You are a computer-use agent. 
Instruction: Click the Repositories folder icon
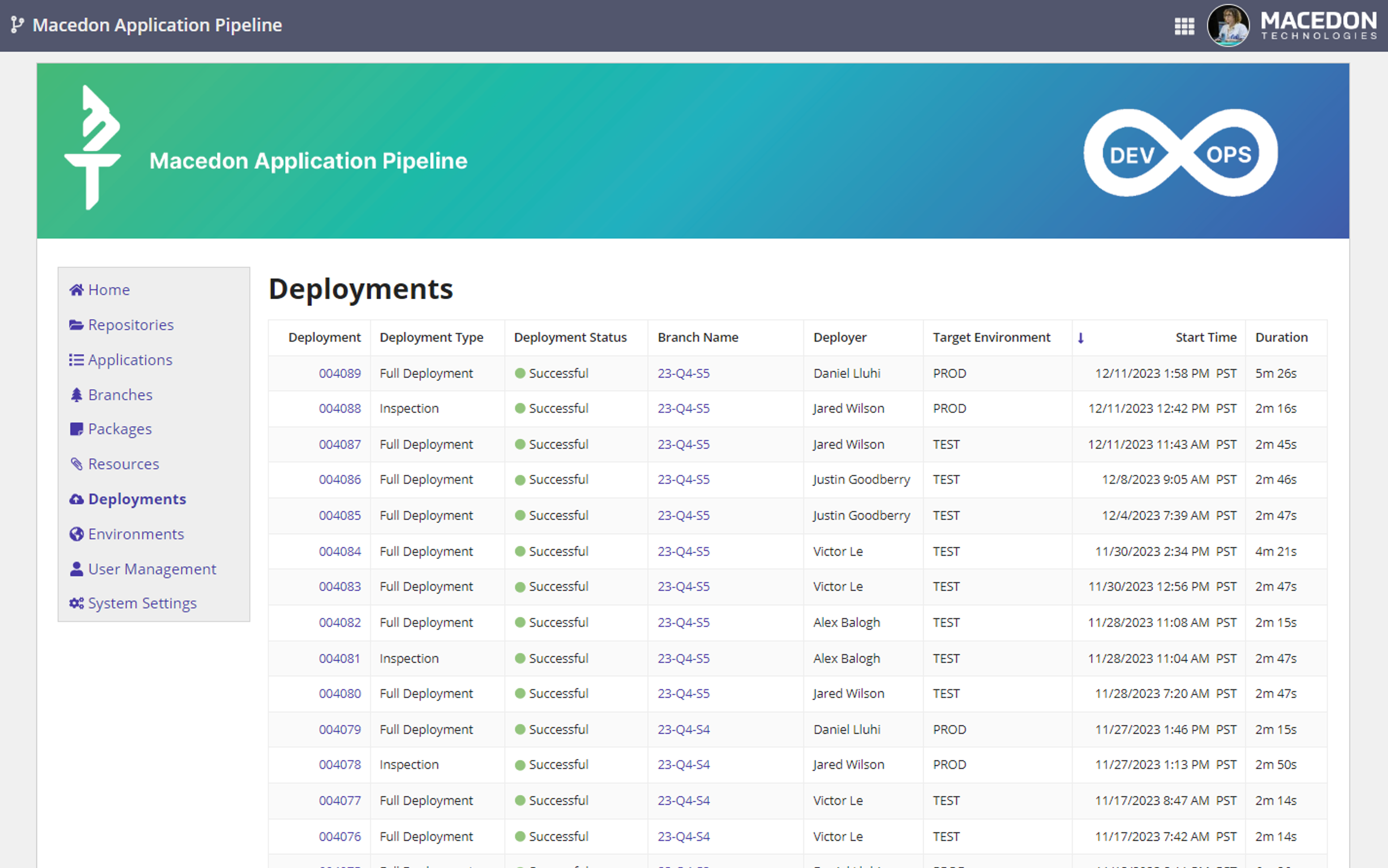pyautogui.click(x=76, y=325)
